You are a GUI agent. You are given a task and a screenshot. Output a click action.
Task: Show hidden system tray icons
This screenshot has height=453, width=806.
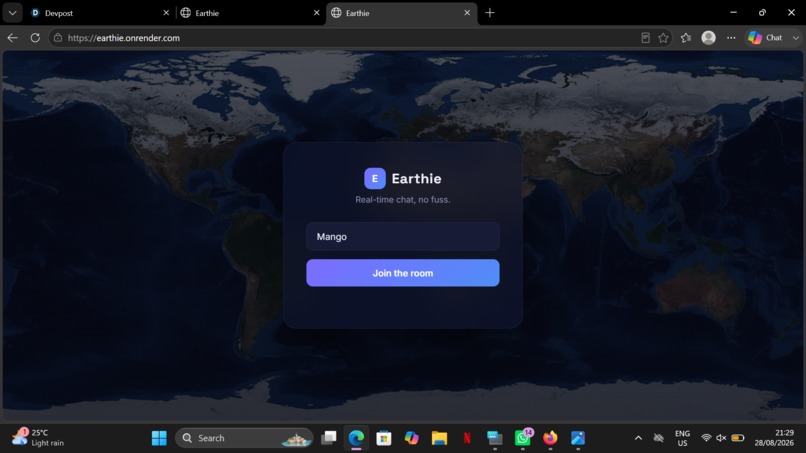pos(638,438)
